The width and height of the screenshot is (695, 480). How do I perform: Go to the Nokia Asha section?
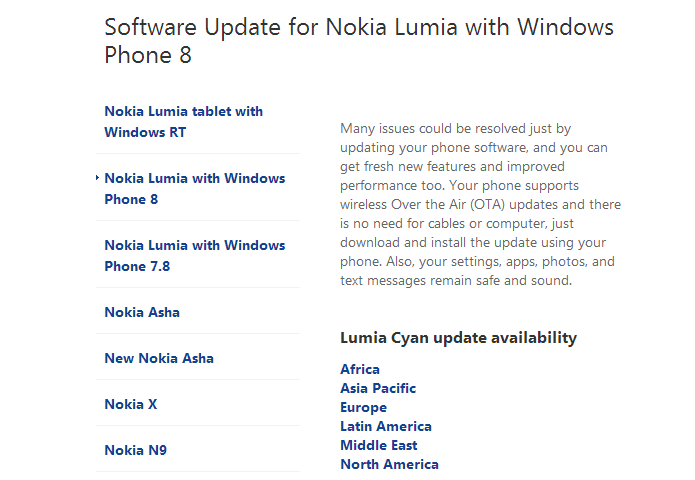pos(142,312)
